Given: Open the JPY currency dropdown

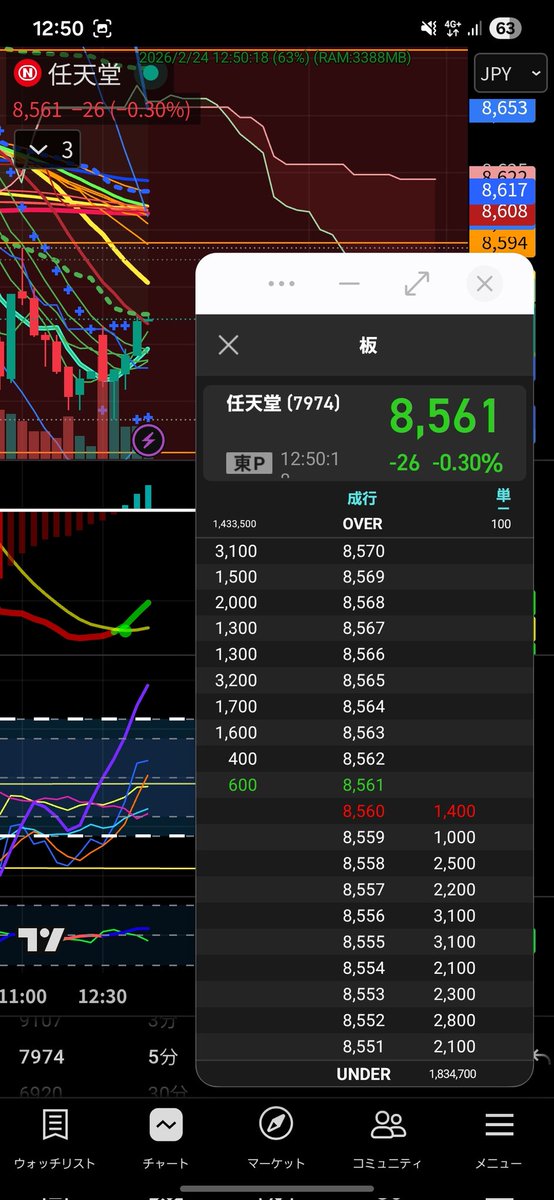Looking at the screenshot, I should [511, 74].
